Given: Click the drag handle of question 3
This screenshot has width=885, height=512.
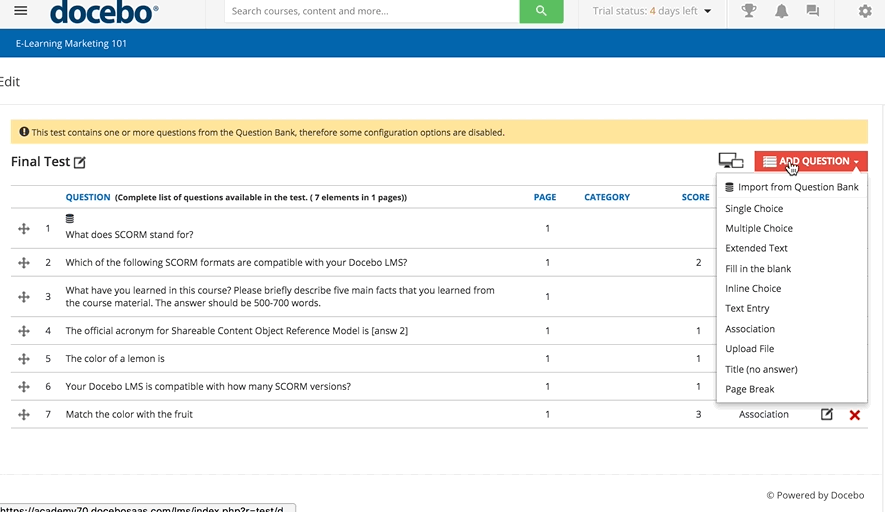Looking at the screenshot, I should (24, 296).
